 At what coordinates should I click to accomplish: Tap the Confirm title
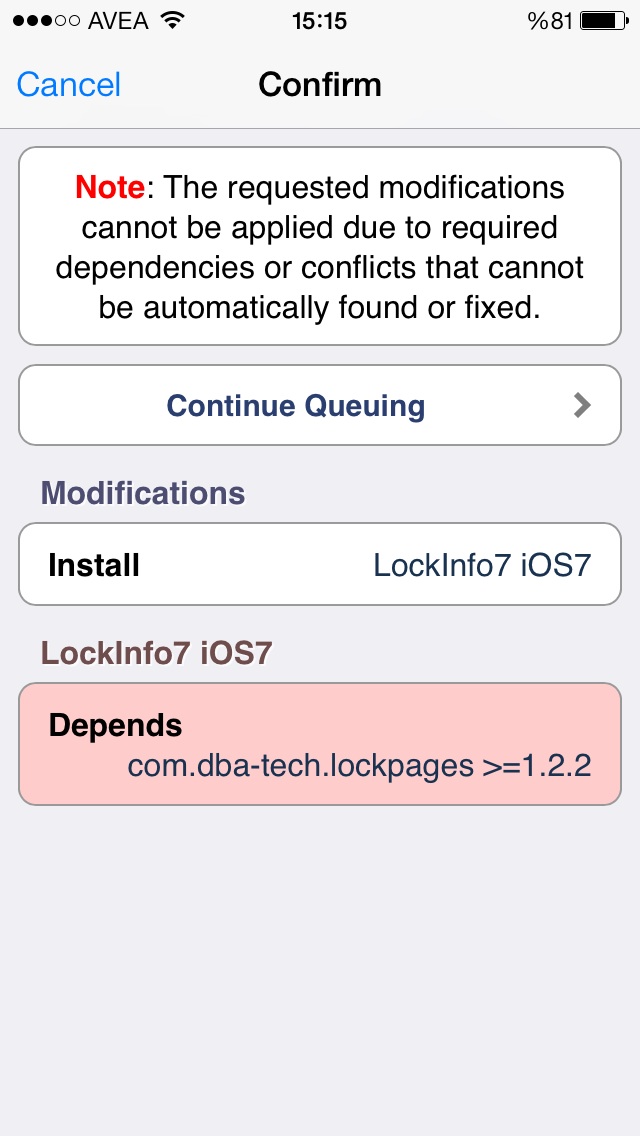point(320,85)
